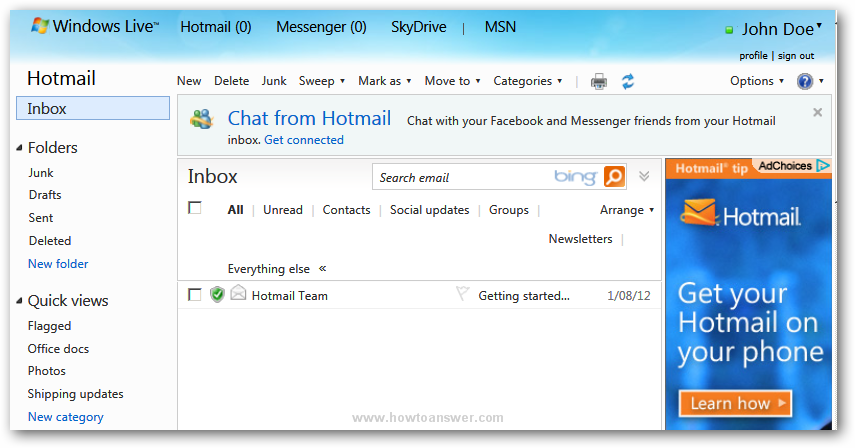Go to SkyDrive

pos(419,27)
